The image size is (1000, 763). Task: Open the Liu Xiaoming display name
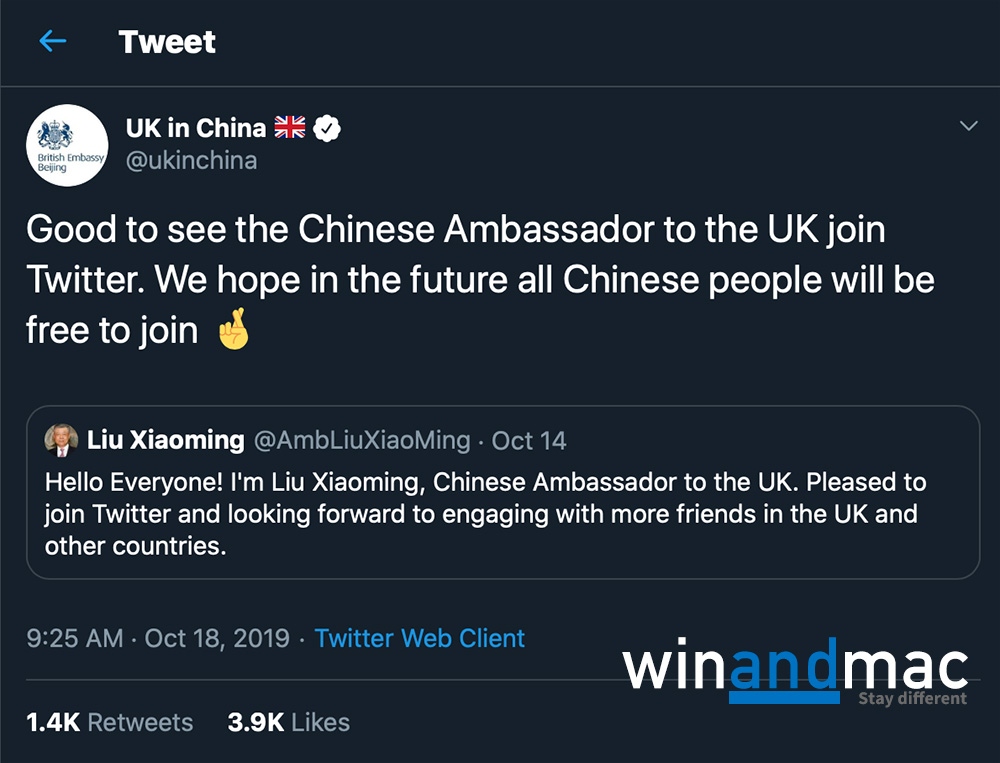coord(166,440)
